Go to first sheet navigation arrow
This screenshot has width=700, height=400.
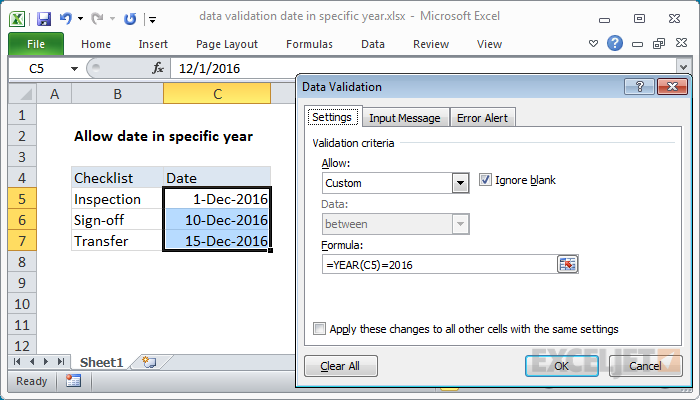point(17,362)
